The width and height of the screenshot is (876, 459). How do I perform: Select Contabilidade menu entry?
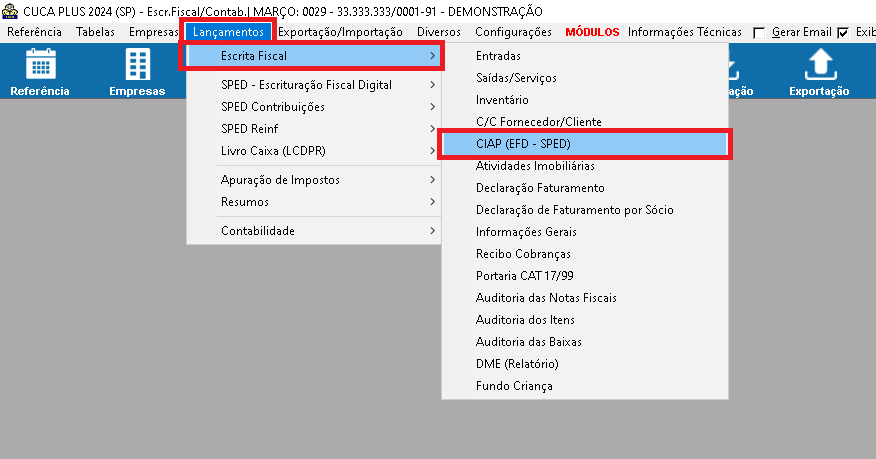313,231
